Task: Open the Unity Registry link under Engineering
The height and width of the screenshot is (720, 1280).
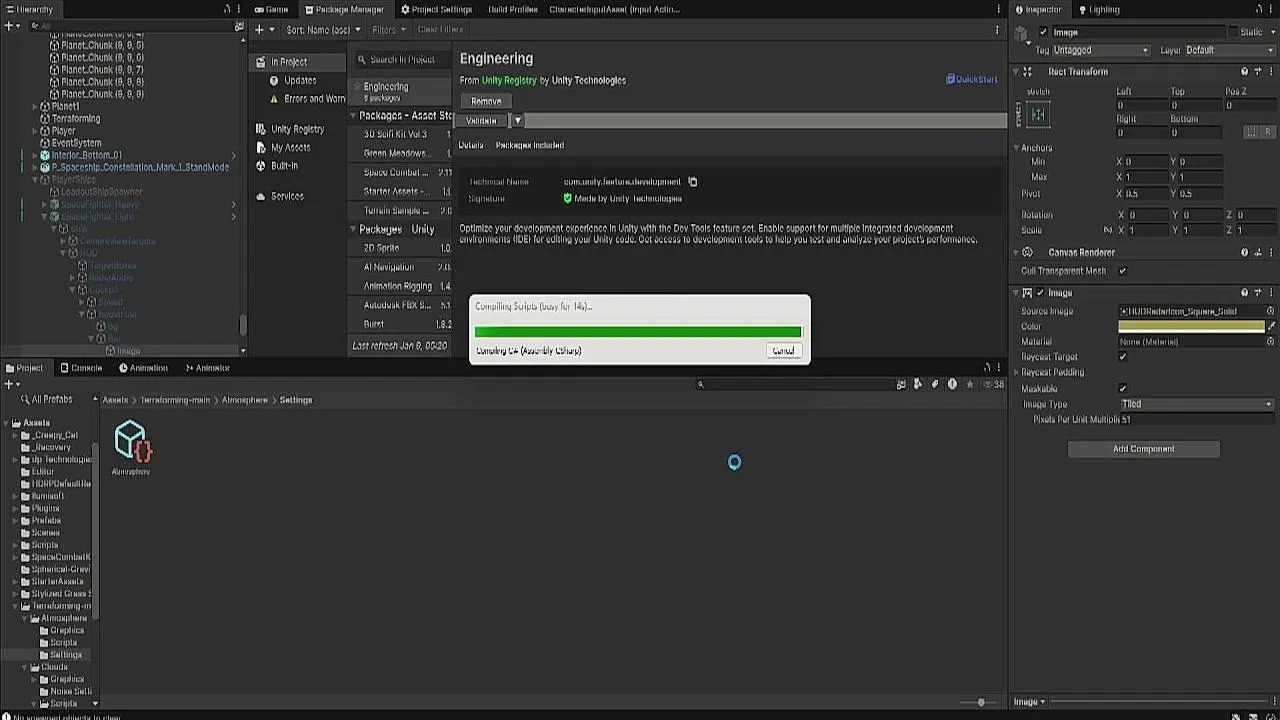Action: (510, 80)
